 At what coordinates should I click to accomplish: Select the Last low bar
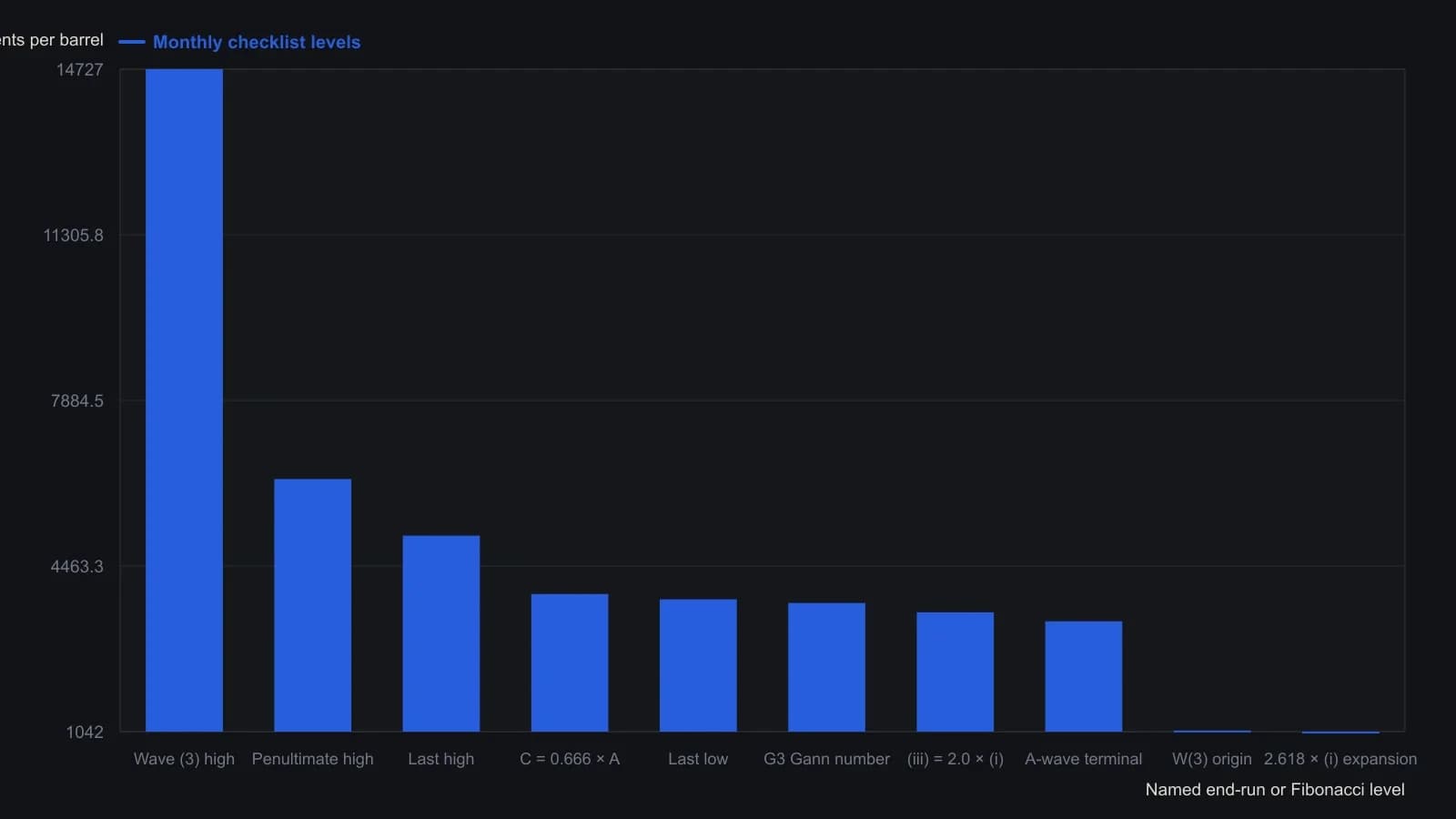click(x=698, y=665)
